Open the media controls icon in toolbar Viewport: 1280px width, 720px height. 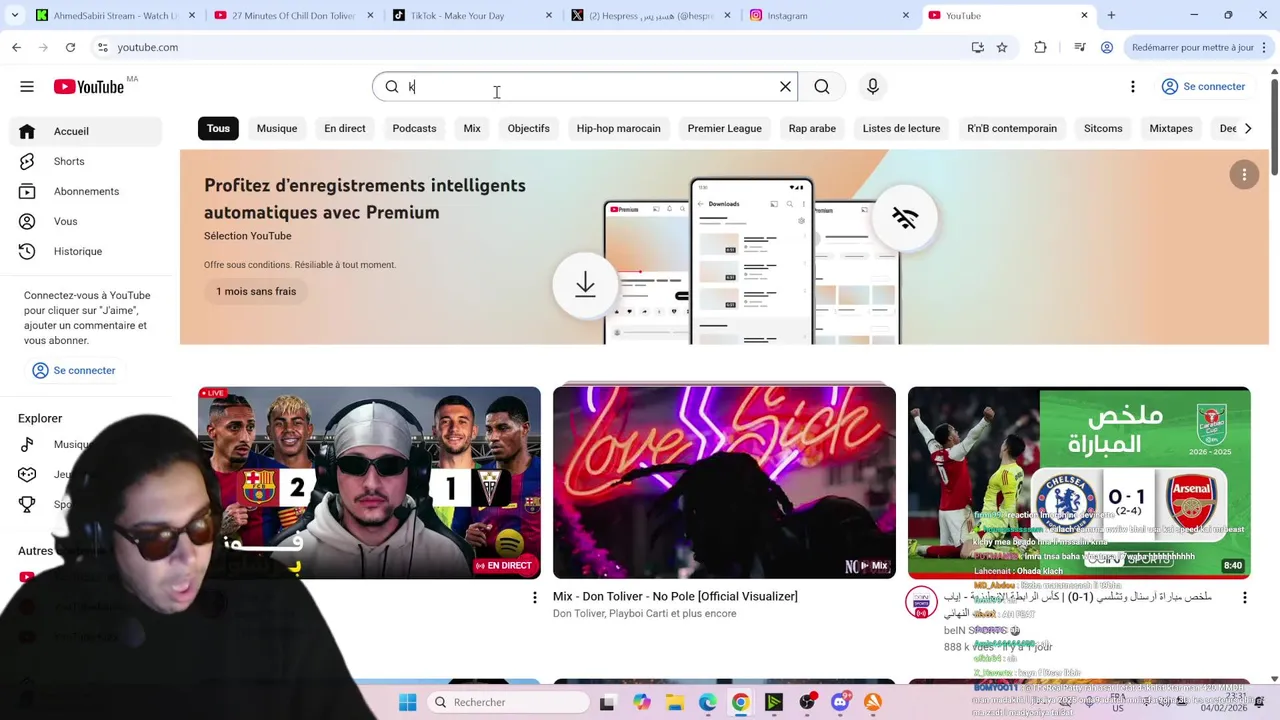click(x=1080, y=47)
